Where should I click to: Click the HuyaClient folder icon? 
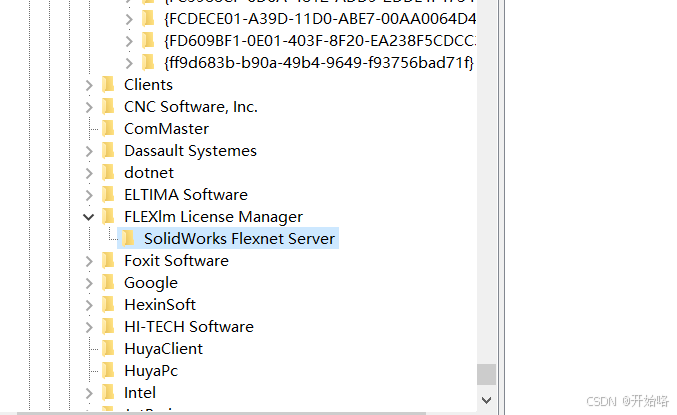point(108,349)
